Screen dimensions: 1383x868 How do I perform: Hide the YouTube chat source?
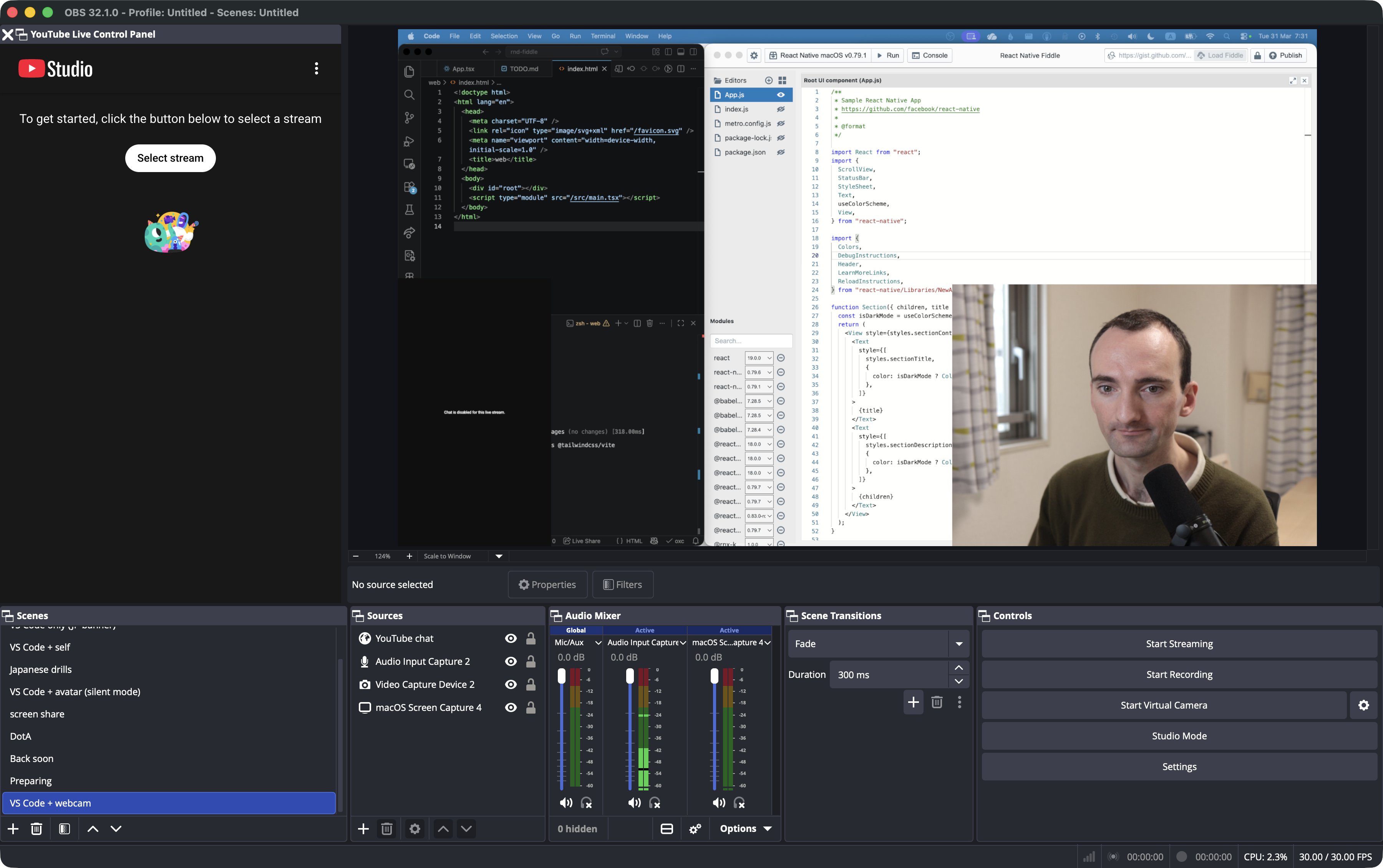pos(511,638)
